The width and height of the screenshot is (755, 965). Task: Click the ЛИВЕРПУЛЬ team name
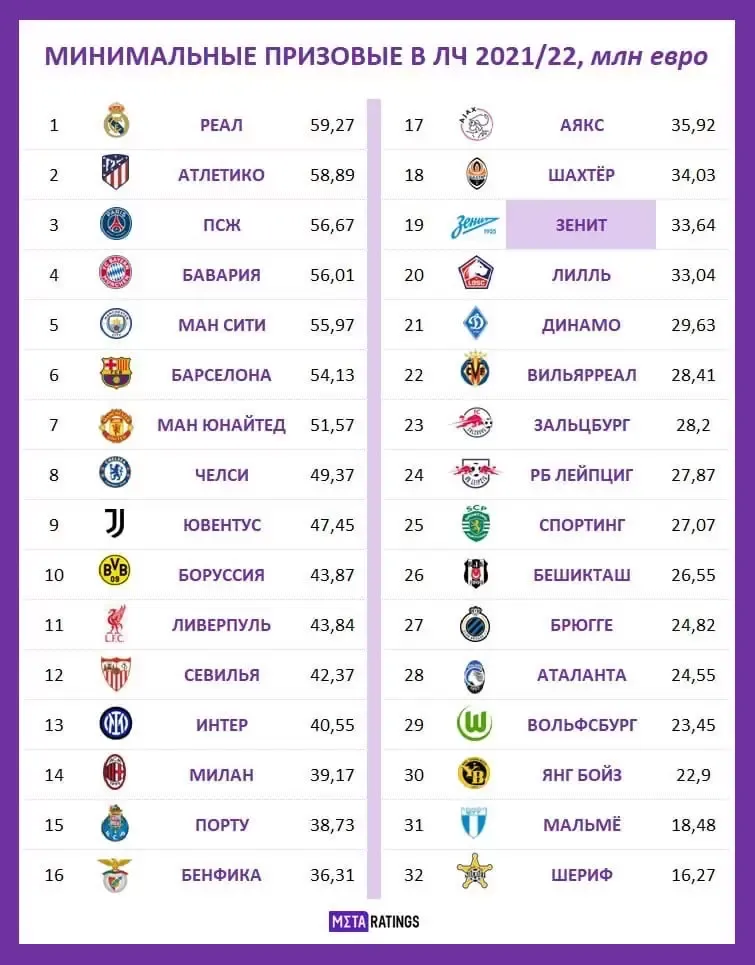tap(221, 625)
